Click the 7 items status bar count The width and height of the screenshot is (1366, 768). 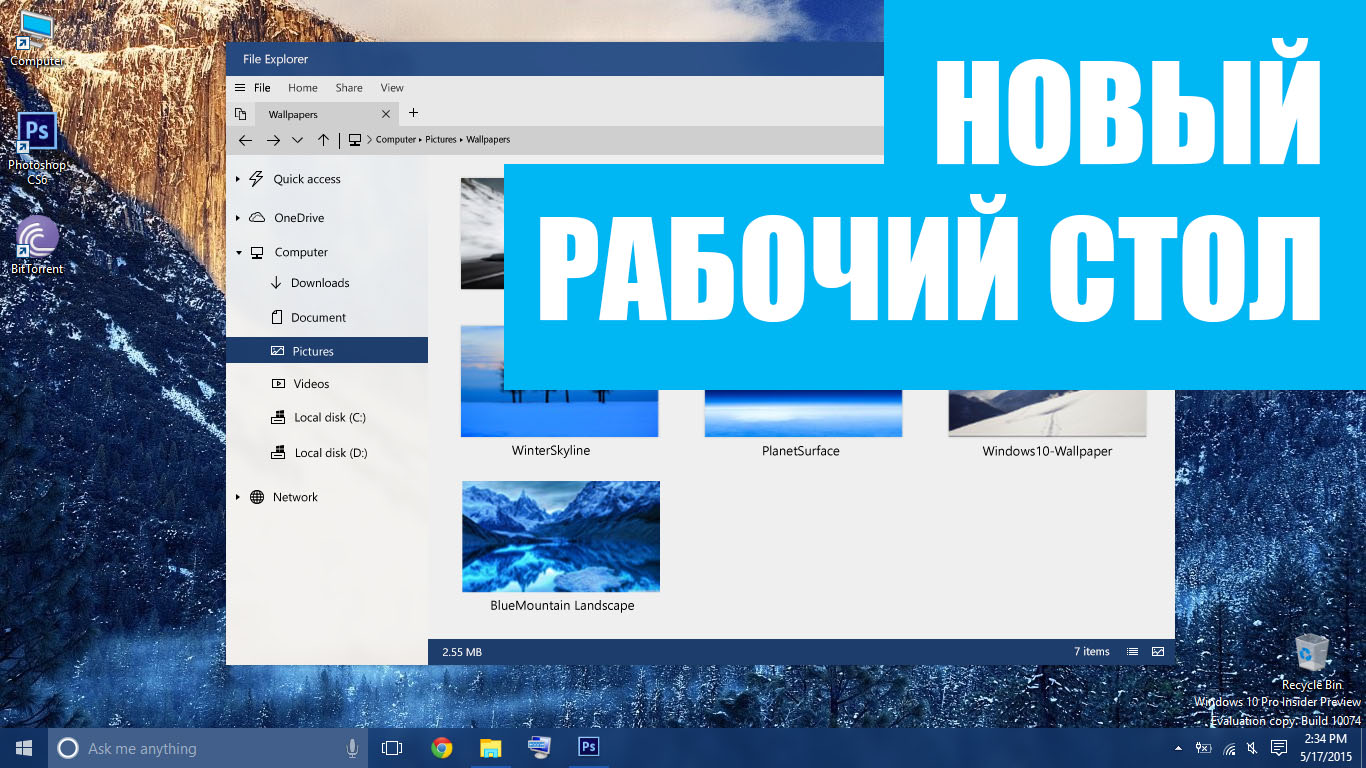point(1092,652)
